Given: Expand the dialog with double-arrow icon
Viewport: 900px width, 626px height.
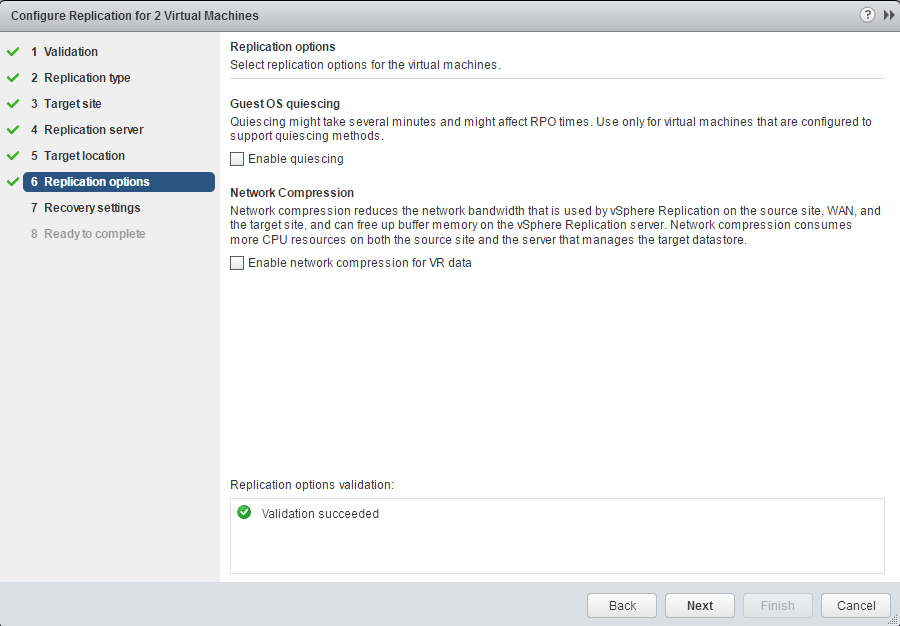Looking at the screenshot, I should [888, 15].
